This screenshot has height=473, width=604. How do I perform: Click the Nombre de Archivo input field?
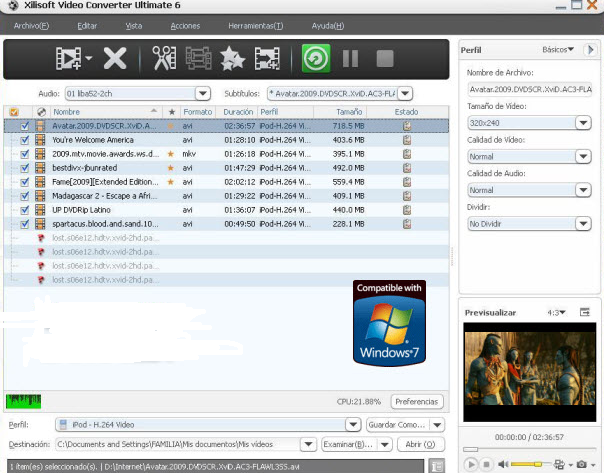tap(530, 89)
